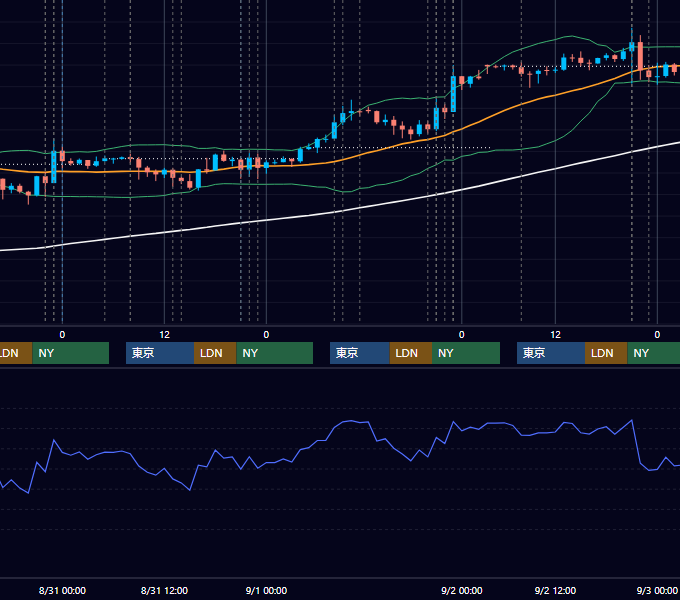Click the large red candle before 9/3 00:00
Image resolution: width=680 pixels, height=600 pixels.
click(x=640, y=56)
